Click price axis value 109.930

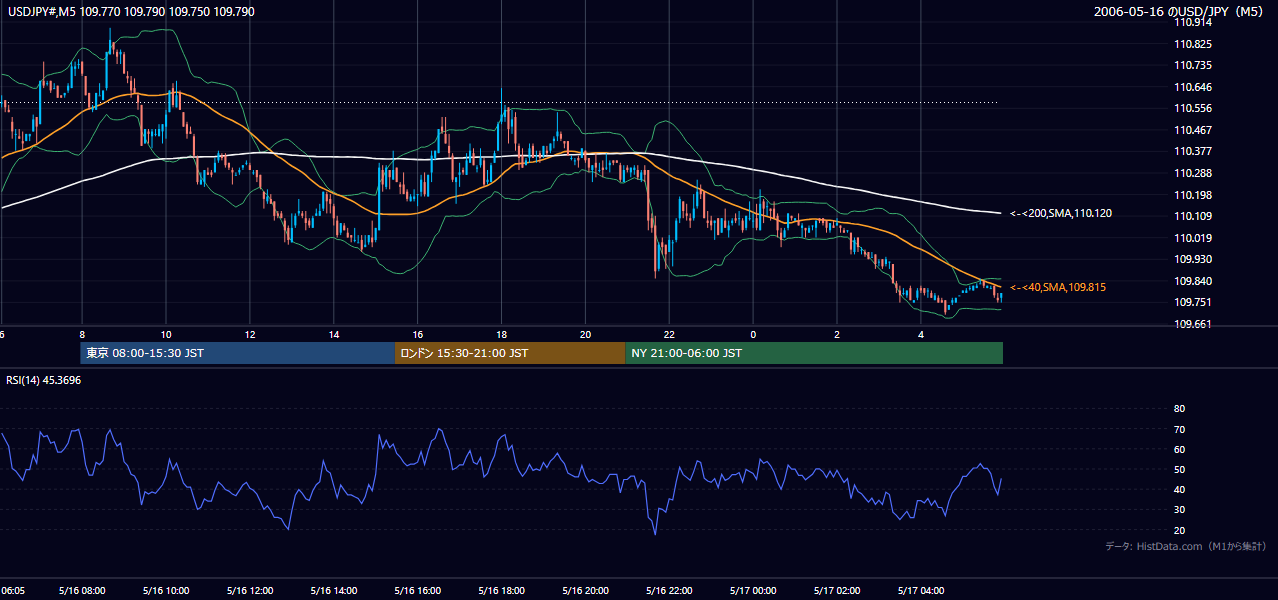(1195, 259)
